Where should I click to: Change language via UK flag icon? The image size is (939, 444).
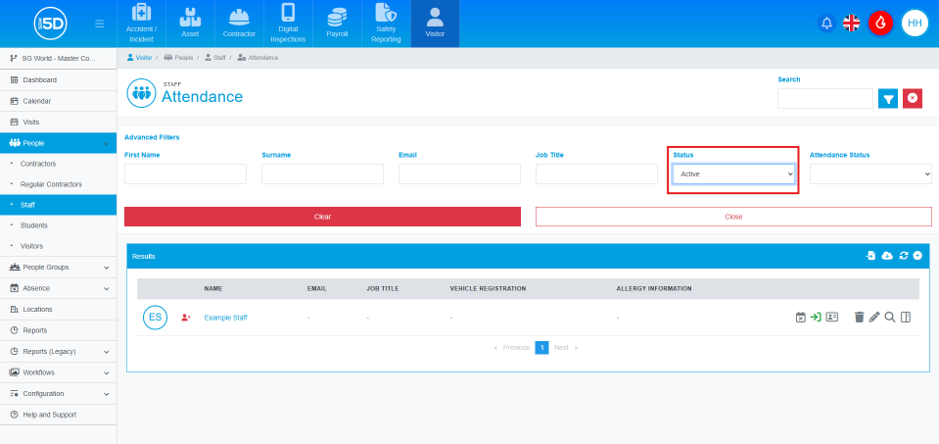851,23
